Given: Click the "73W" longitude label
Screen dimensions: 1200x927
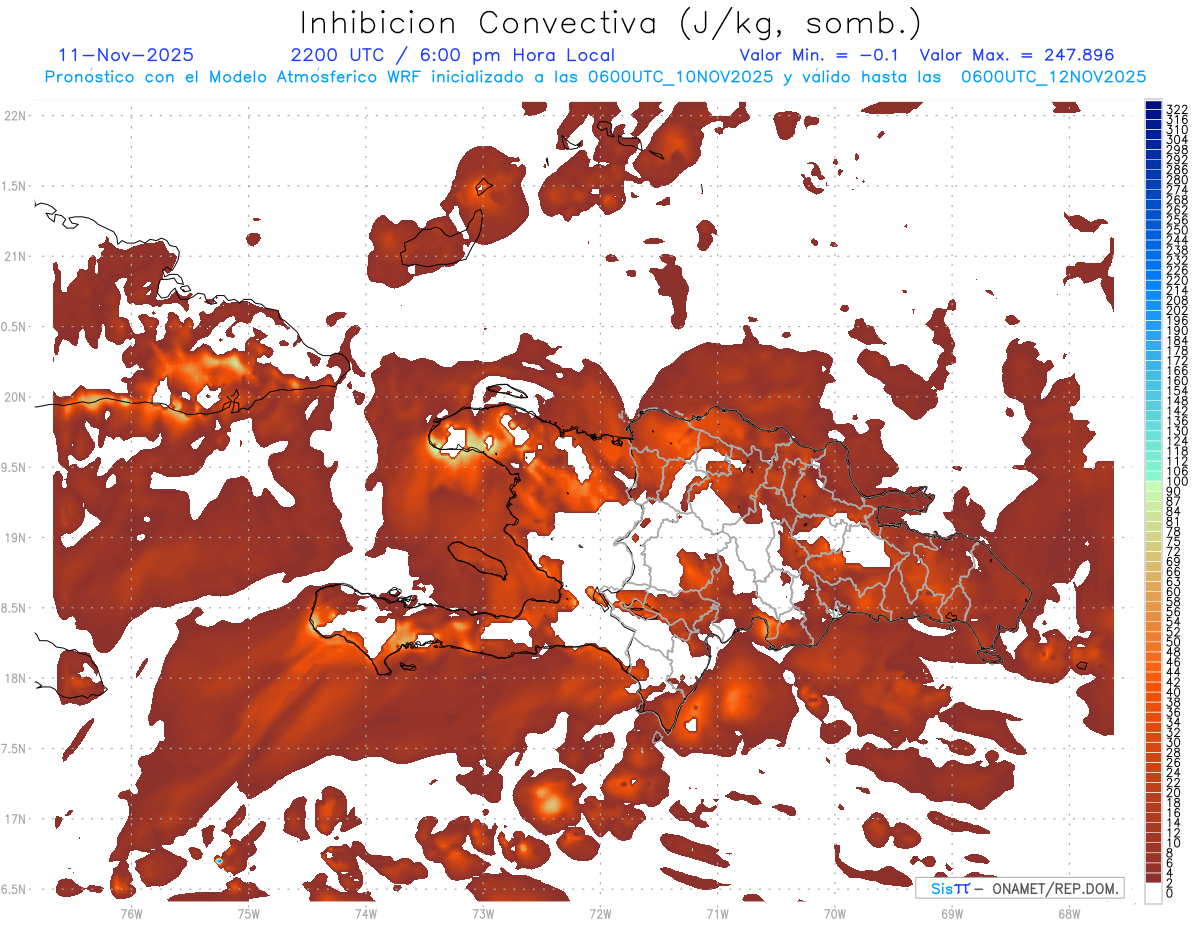Looking at the screenshot, I should [483, 913].
